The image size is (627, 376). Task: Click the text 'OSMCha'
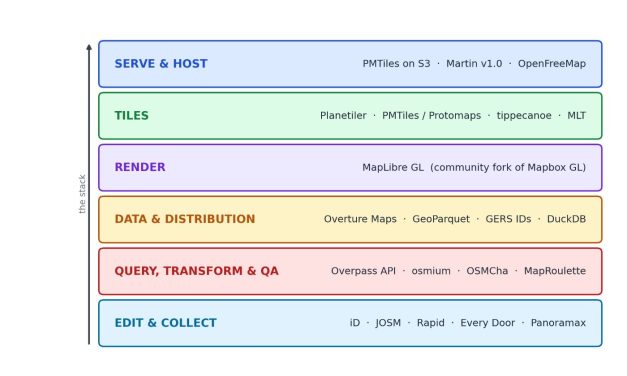tap(487, 271)
